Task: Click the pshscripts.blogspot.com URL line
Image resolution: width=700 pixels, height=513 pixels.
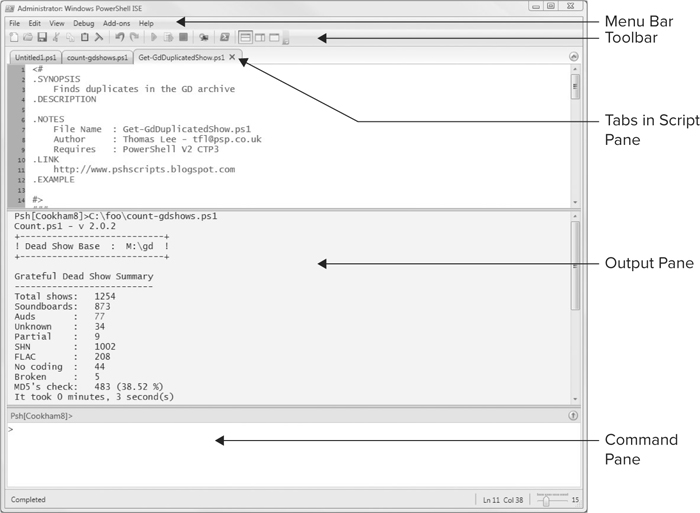Action: (x=144, y=169)
